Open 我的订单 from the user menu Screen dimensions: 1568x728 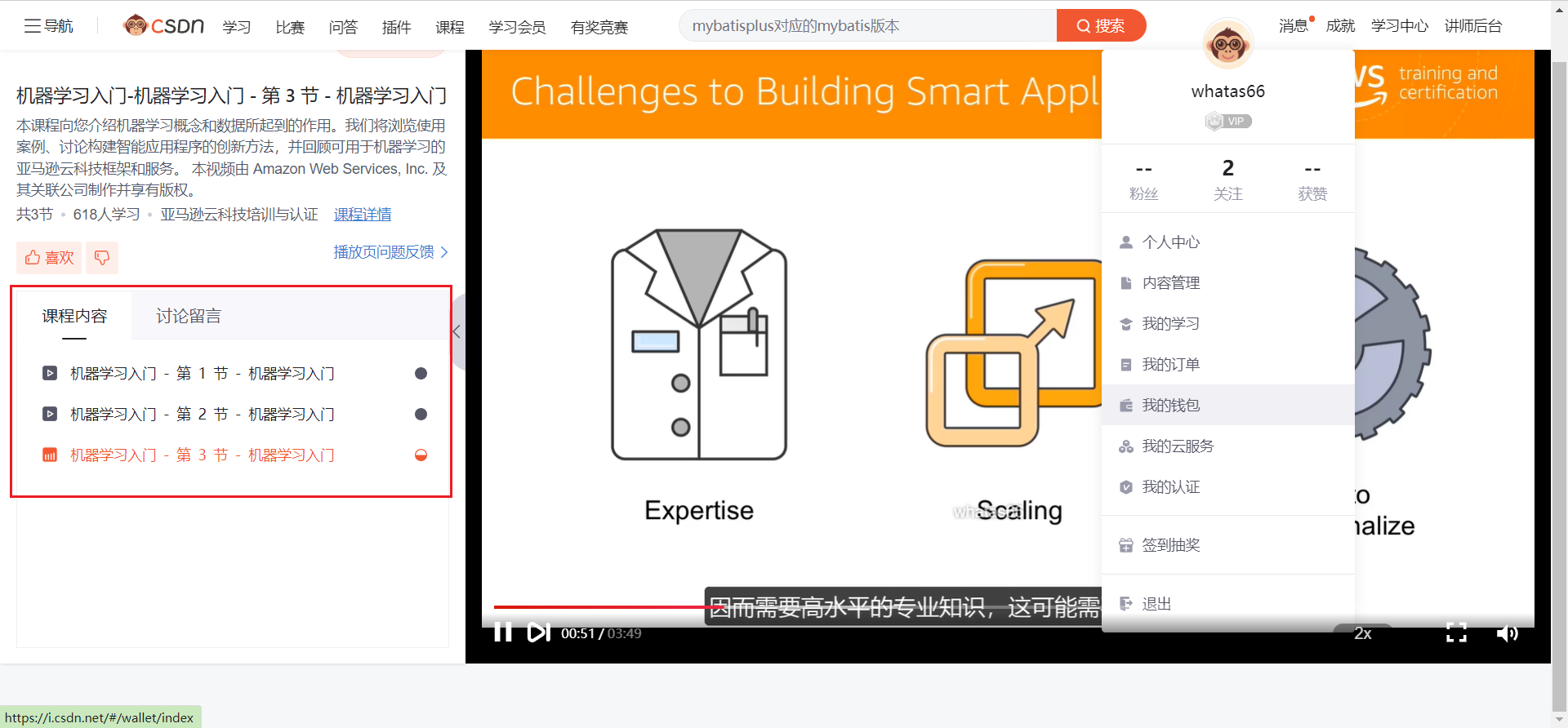1228,365
